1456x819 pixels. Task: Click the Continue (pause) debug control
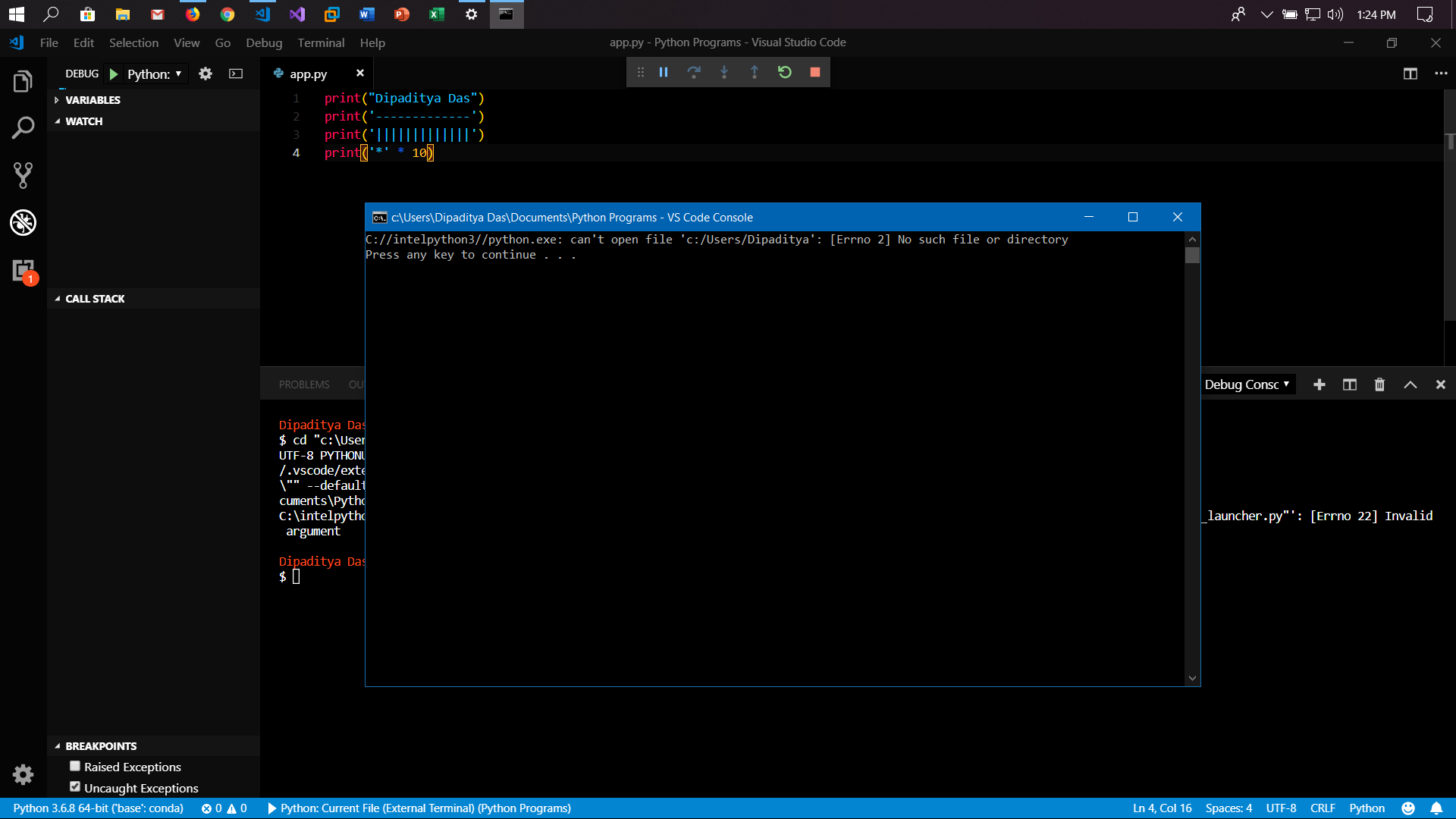tap(664, 71)
